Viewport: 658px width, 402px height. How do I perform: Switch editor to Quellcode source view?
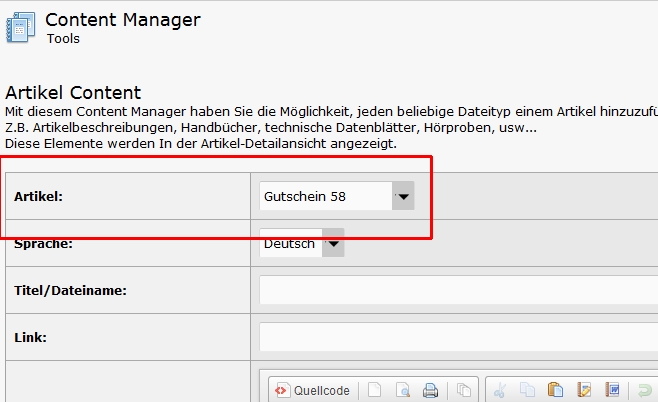312,390
